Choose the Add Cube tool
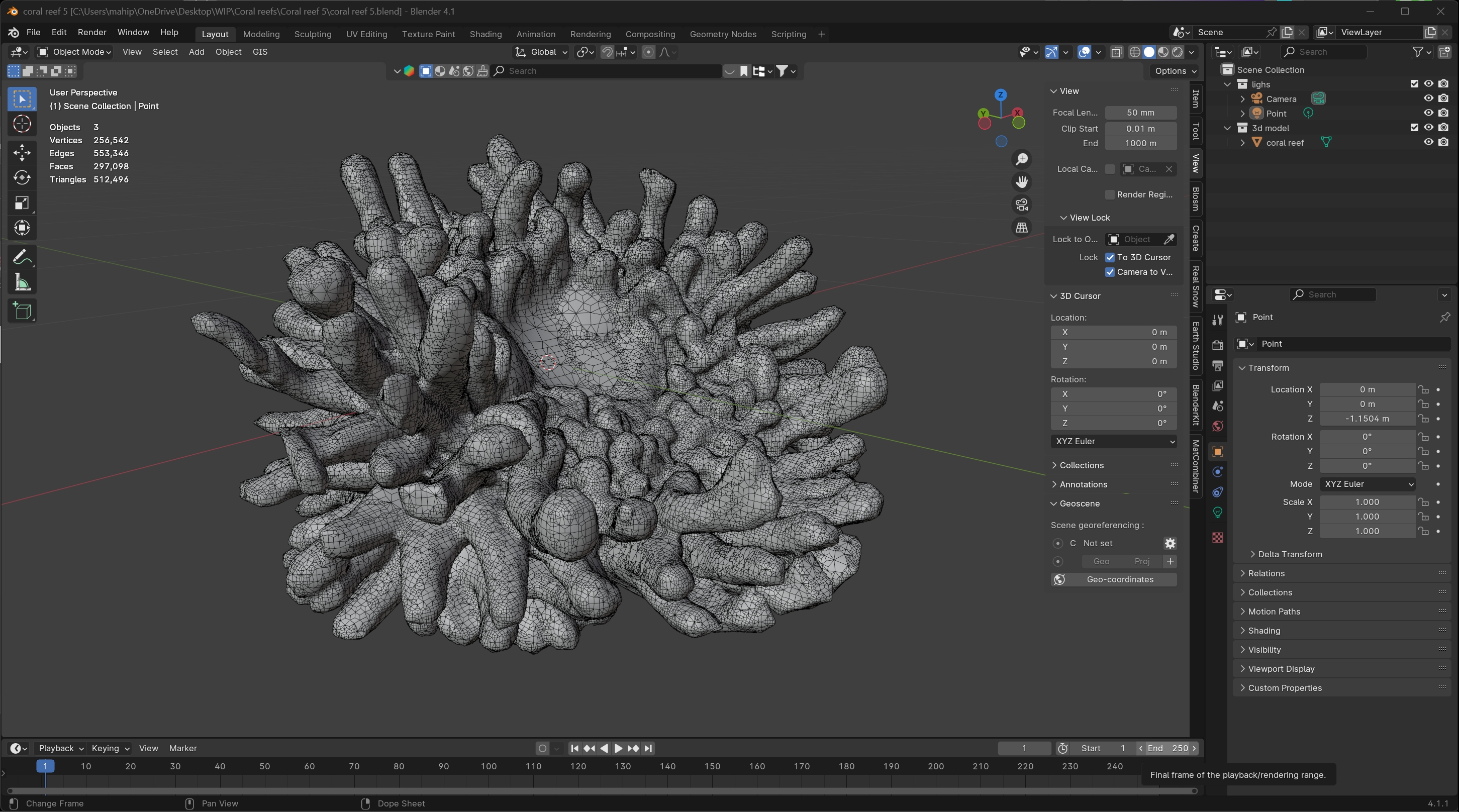 22,311
